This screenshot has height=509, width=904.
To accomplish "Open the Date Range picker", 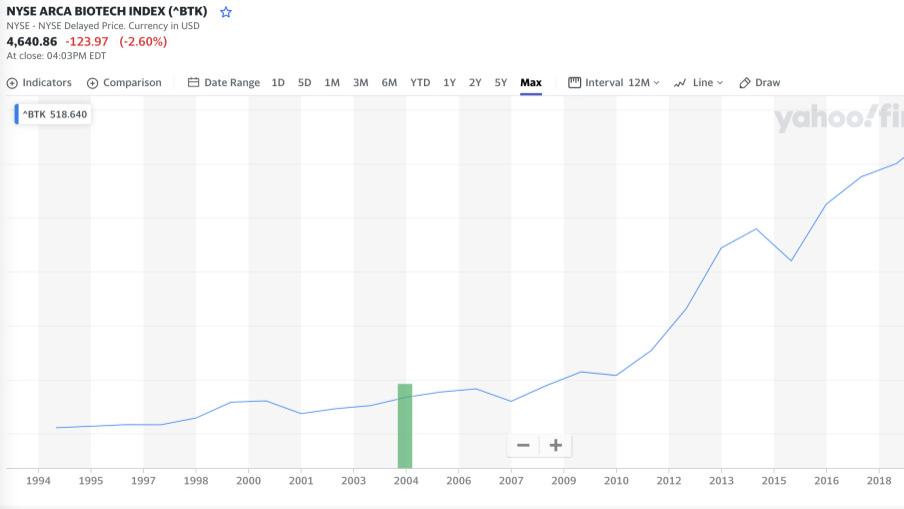I will (x=232, y=82).
